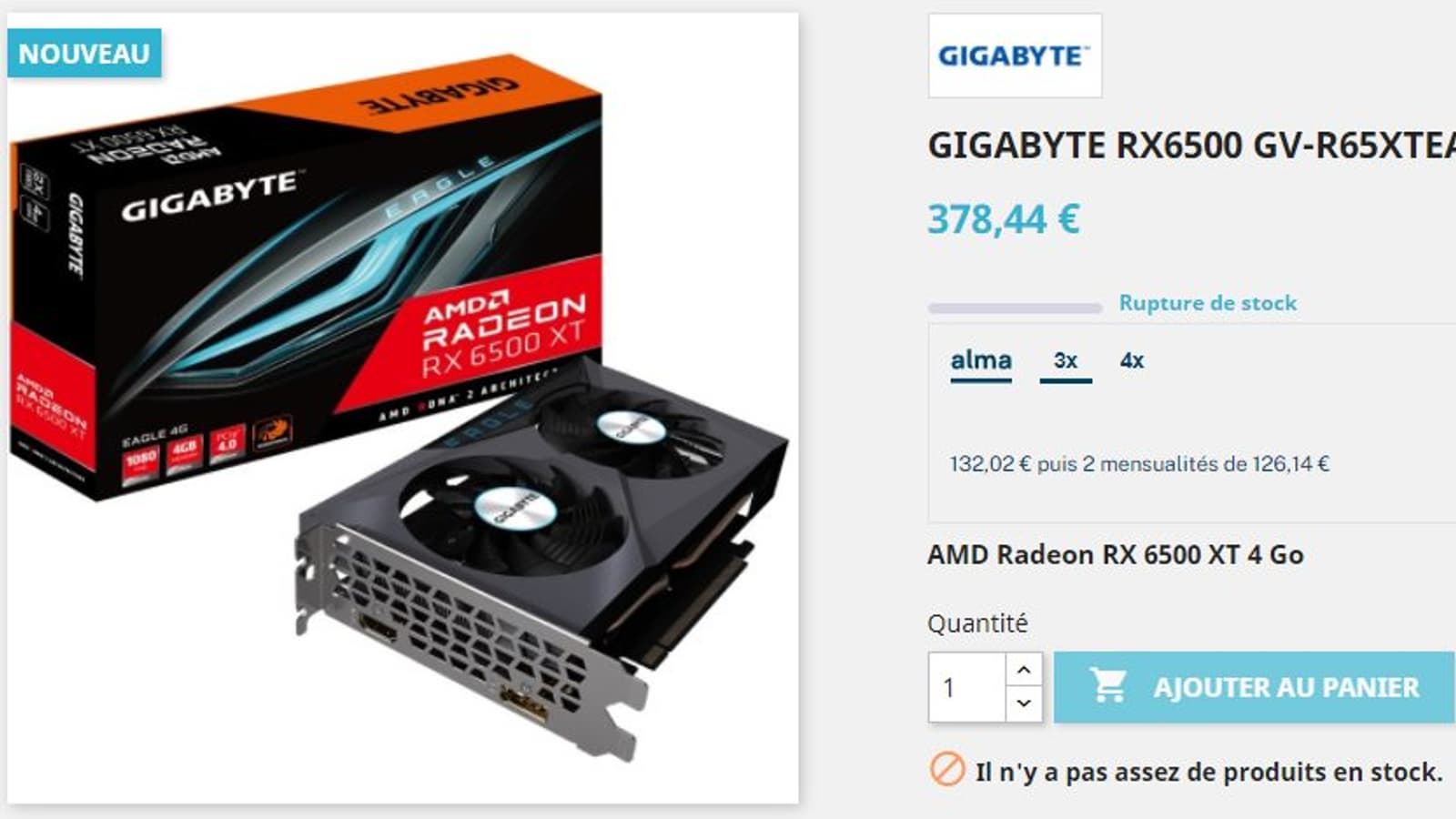Click the NOUVEAU badge on product image

(85, 54)
